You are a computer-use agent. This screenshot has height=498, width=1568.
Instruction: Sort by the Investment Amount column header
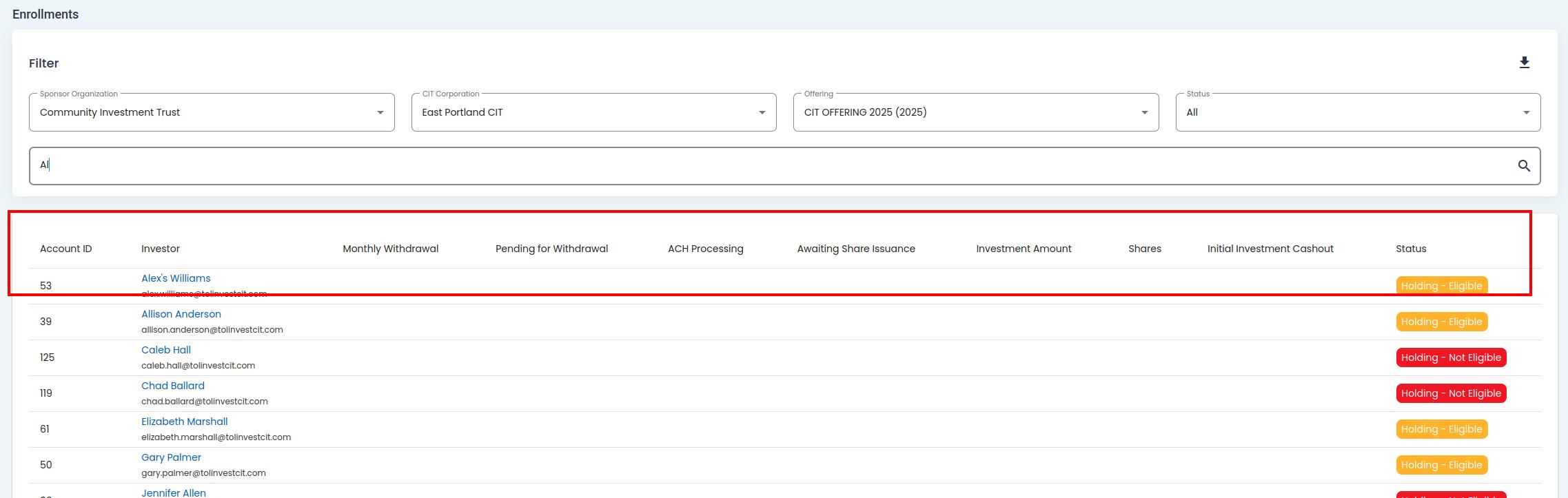(1024, 249)
